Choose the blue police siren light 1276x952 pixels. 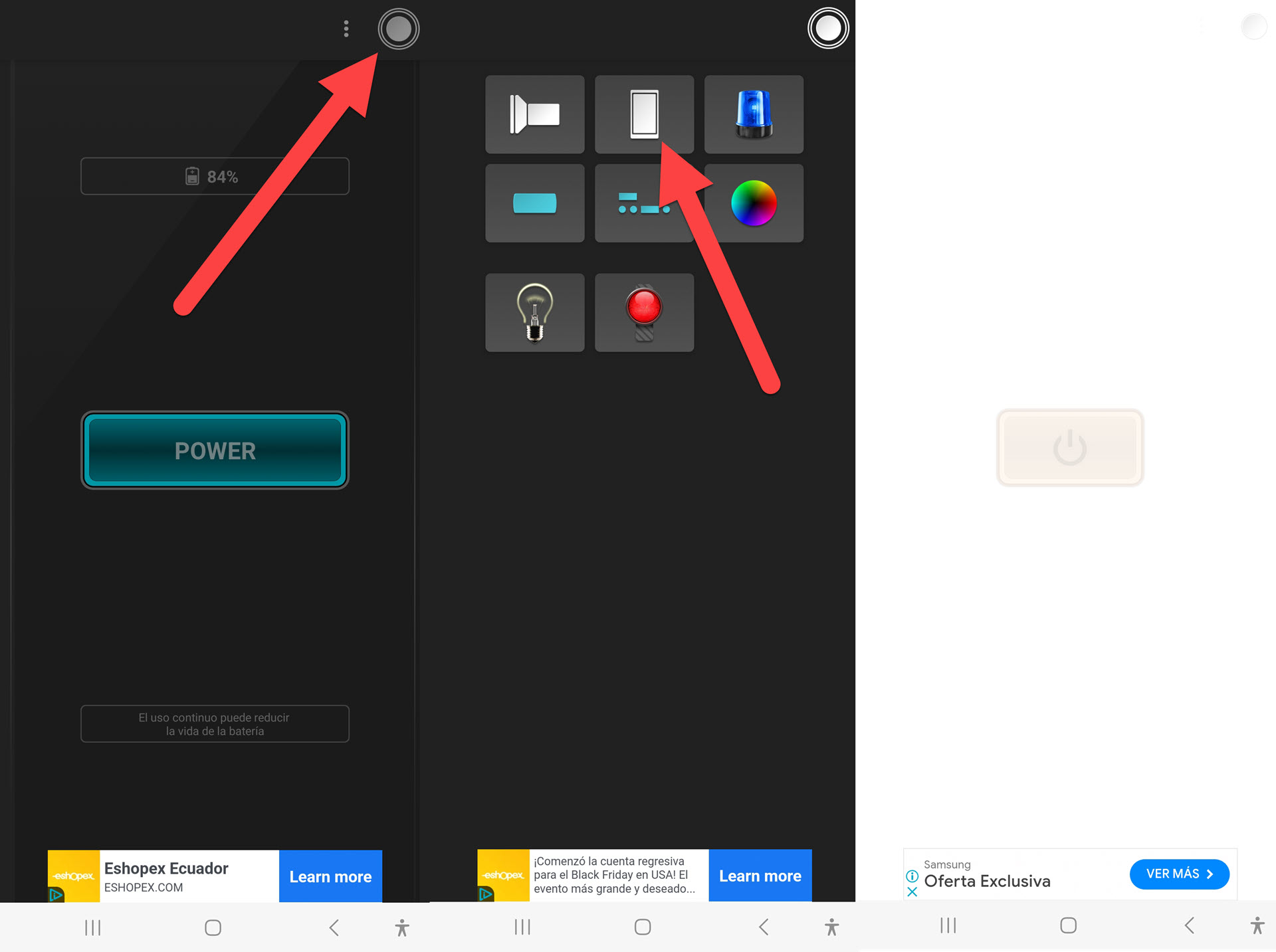click(x=753, y=114)
